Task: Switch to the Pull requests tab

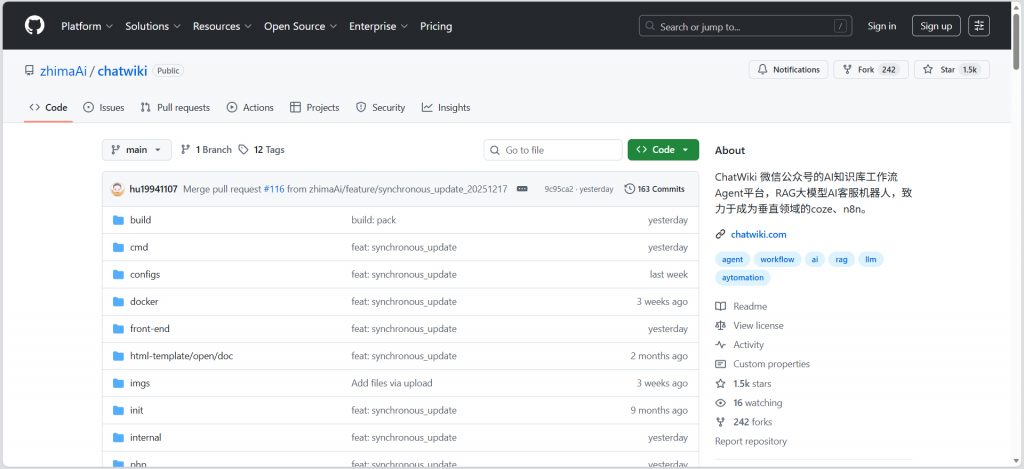Action: pyautogui.click(x=175, y=108)
